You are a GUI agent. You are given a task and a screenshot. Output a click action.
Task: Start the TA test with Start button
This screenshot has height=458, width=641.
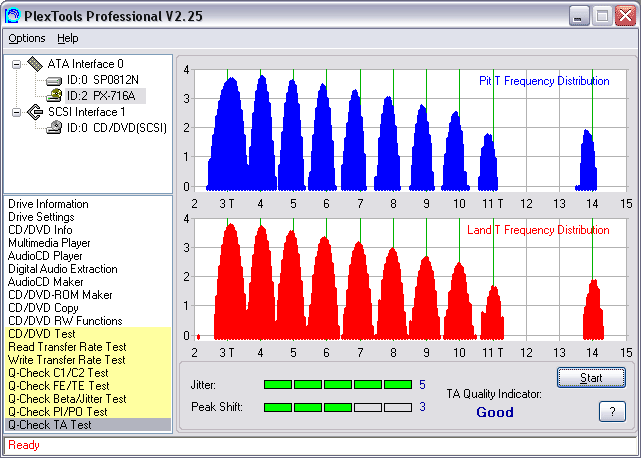point(591,378)
